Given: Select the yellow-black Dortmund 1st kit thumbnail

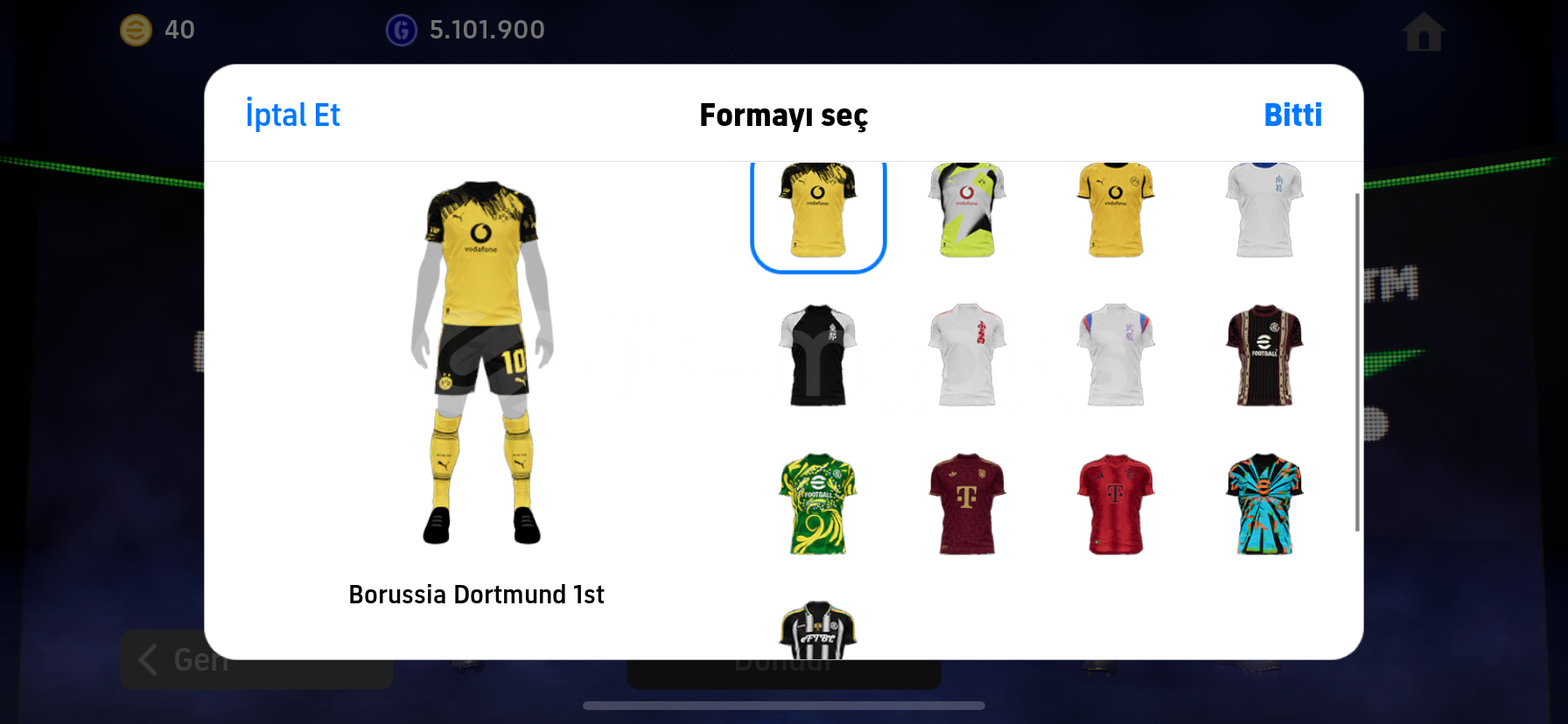Looking at the screenshot, I should (x=818, y=210).
